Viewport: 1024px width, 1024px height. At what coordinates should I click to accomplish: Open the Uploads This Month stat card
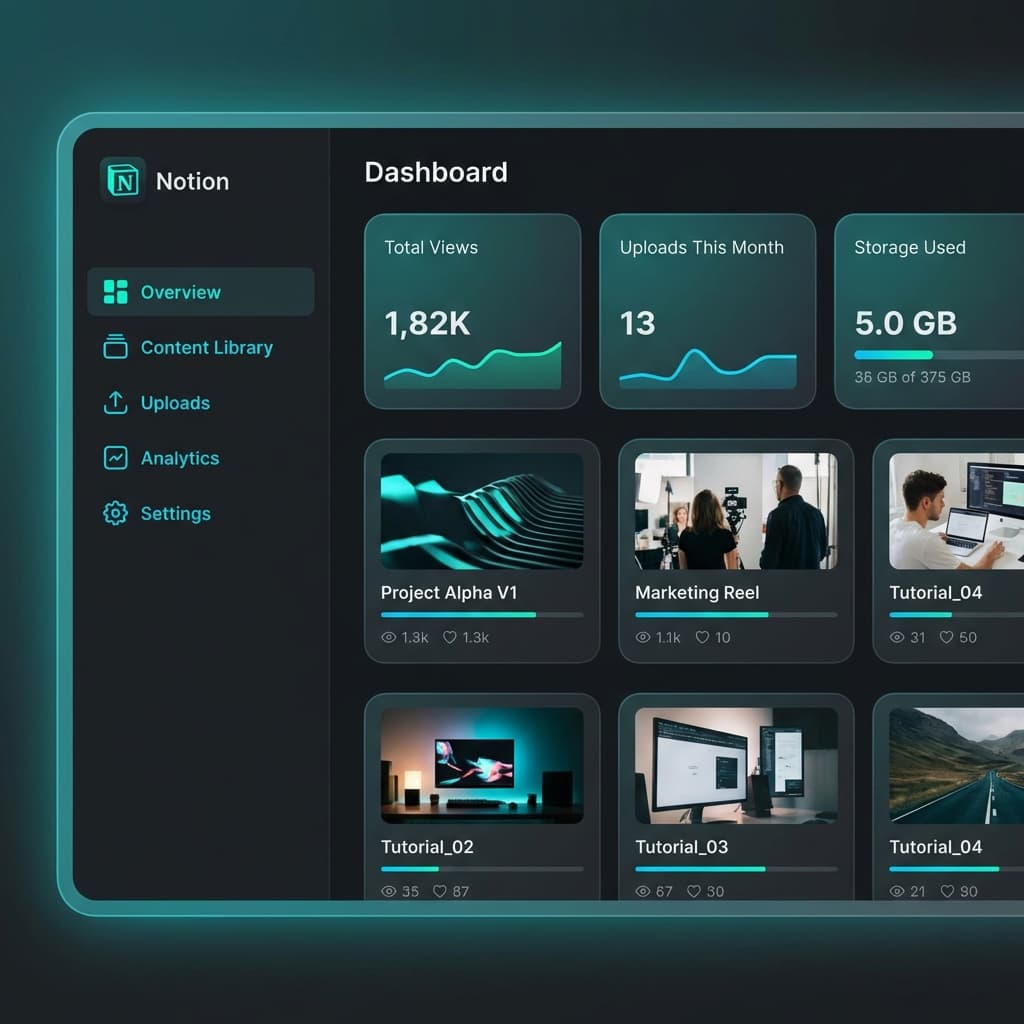(x=707, y=311)
